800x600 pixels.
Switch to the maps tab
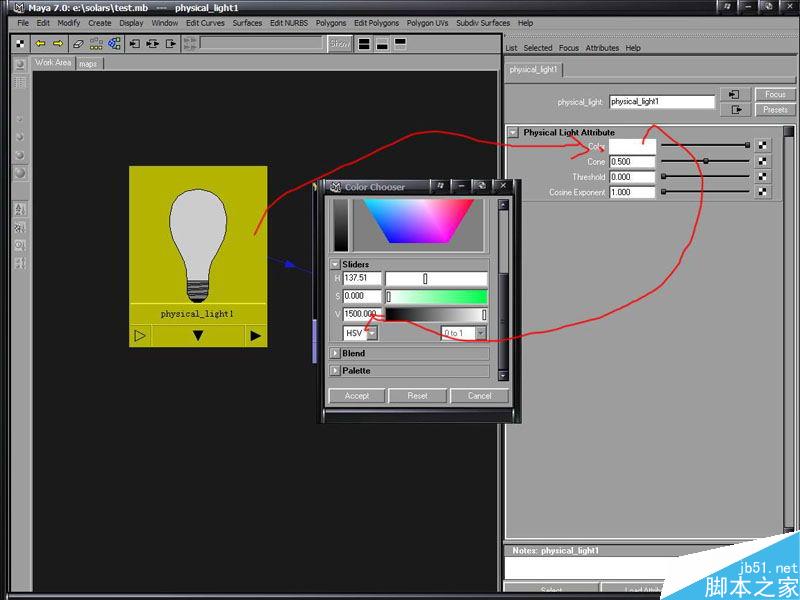pos(88,62)
